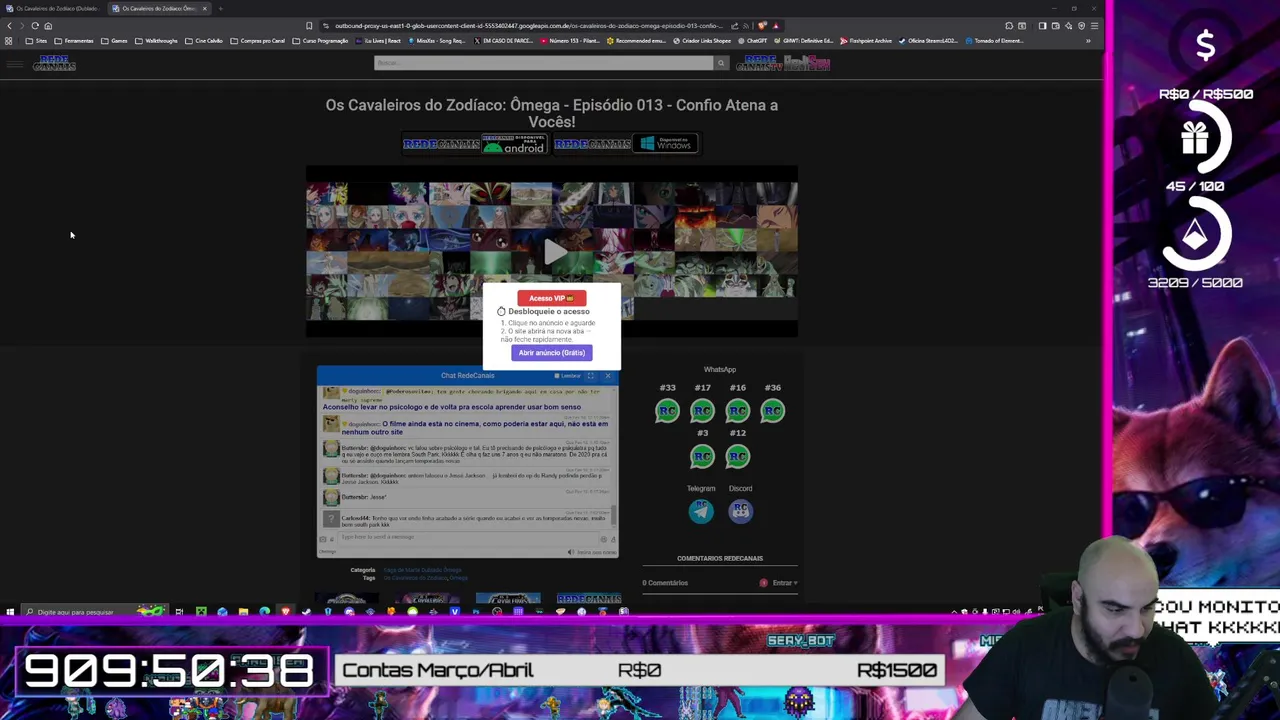This screenshot has height=720, width=1280.
Task: Open the ChatGPT bookmark
Action: point(752,41)
